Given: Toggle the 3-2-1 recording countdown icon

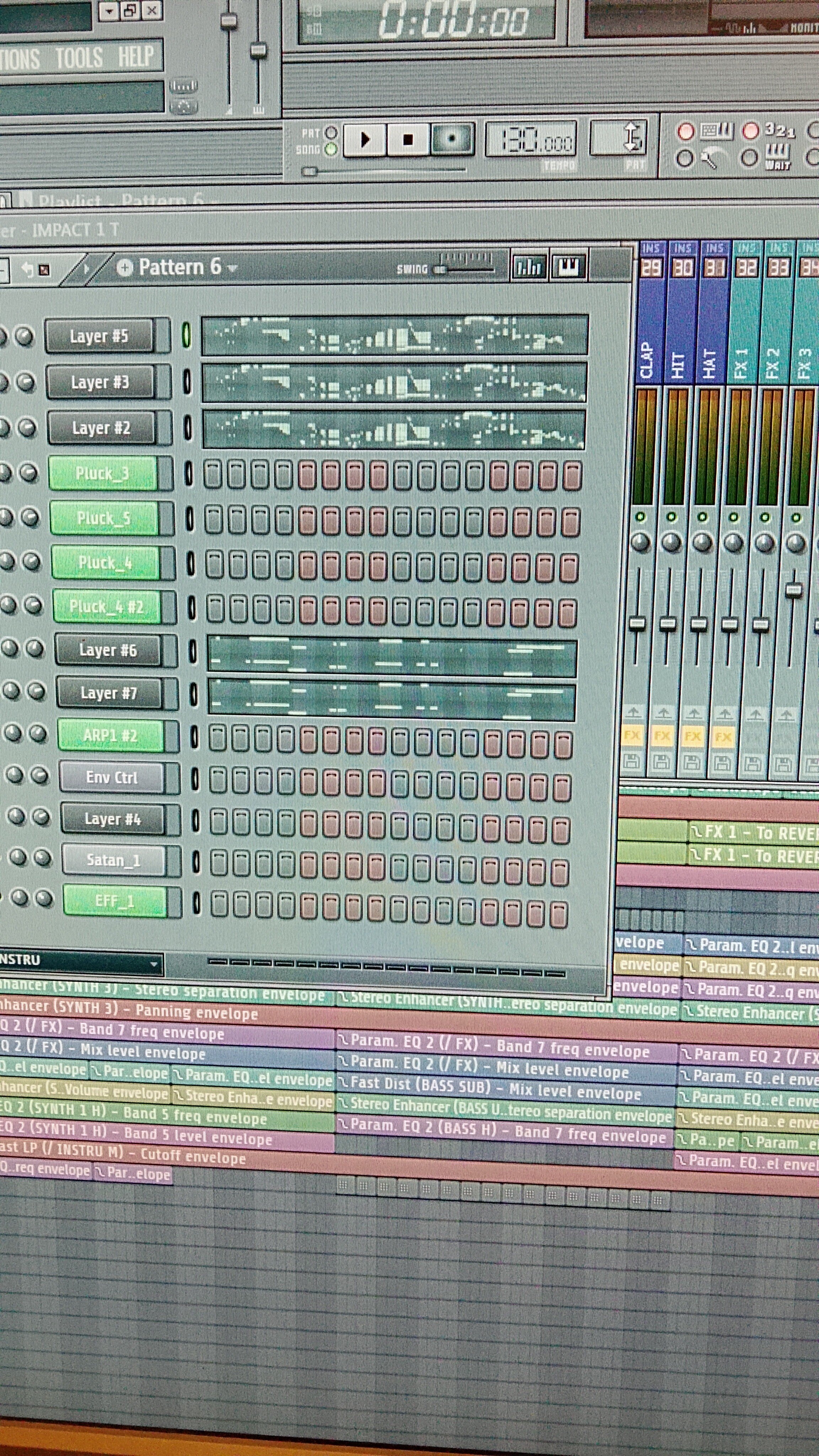Looking at the screenshot, I should 780,130.
